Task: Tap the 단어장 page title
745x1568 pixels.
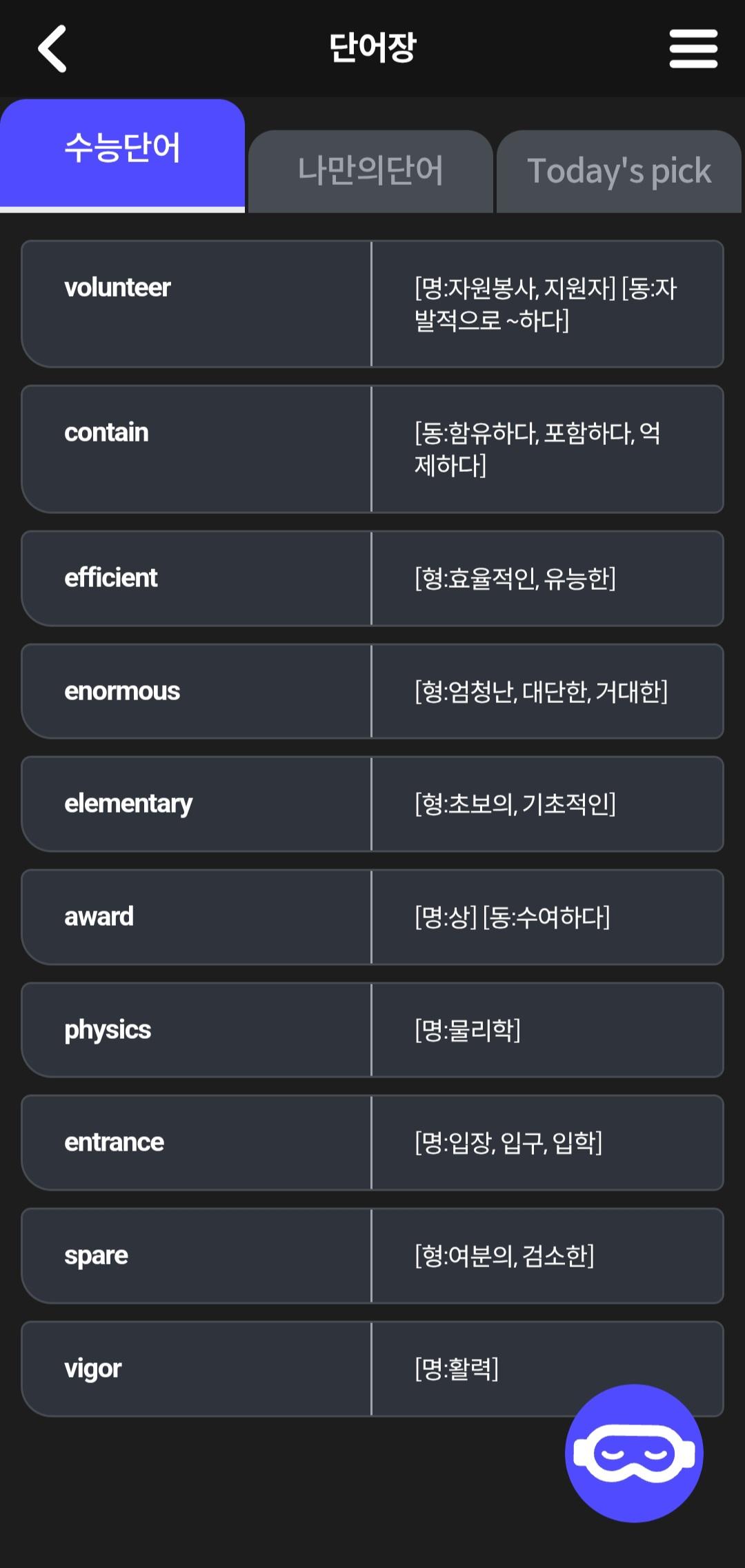Action: [372, 48]
